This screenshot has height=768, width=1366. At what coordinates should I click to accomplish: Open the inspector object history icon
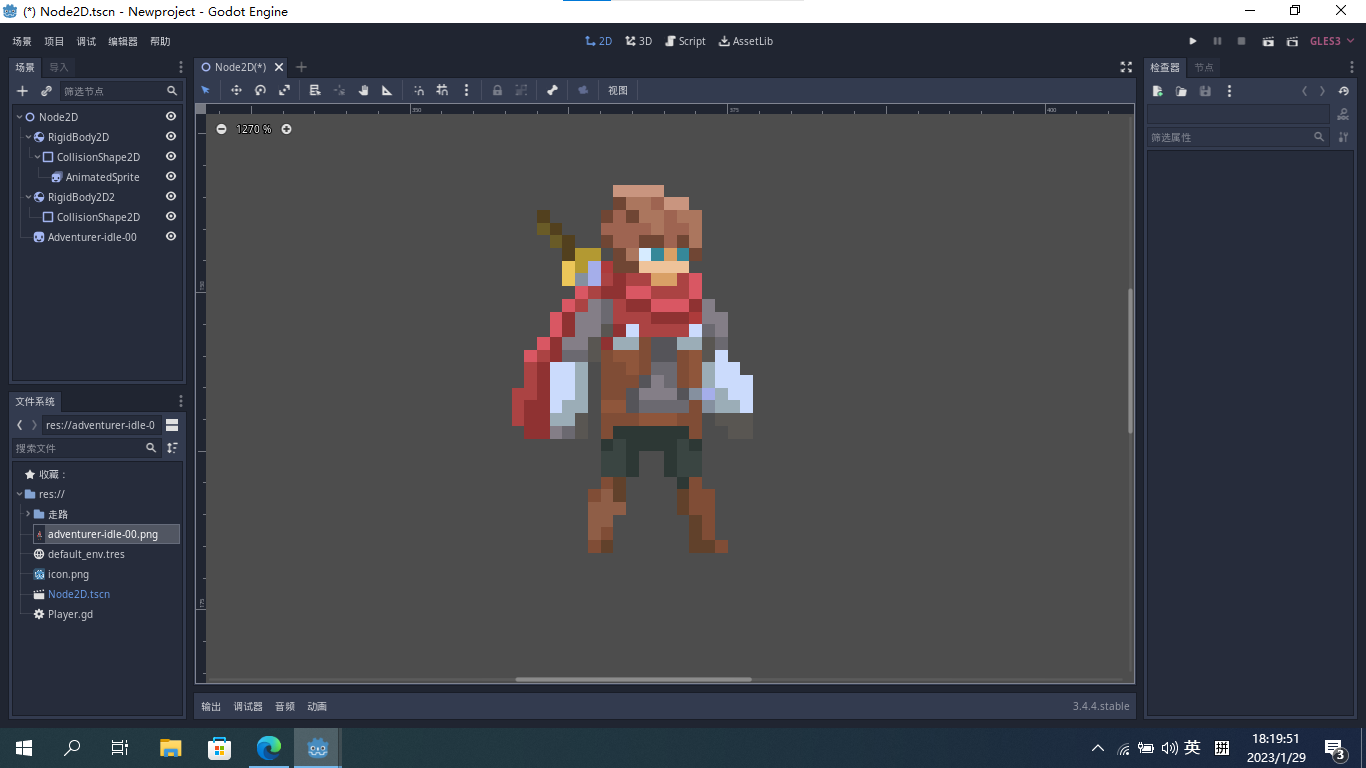tap(1344, 91)
